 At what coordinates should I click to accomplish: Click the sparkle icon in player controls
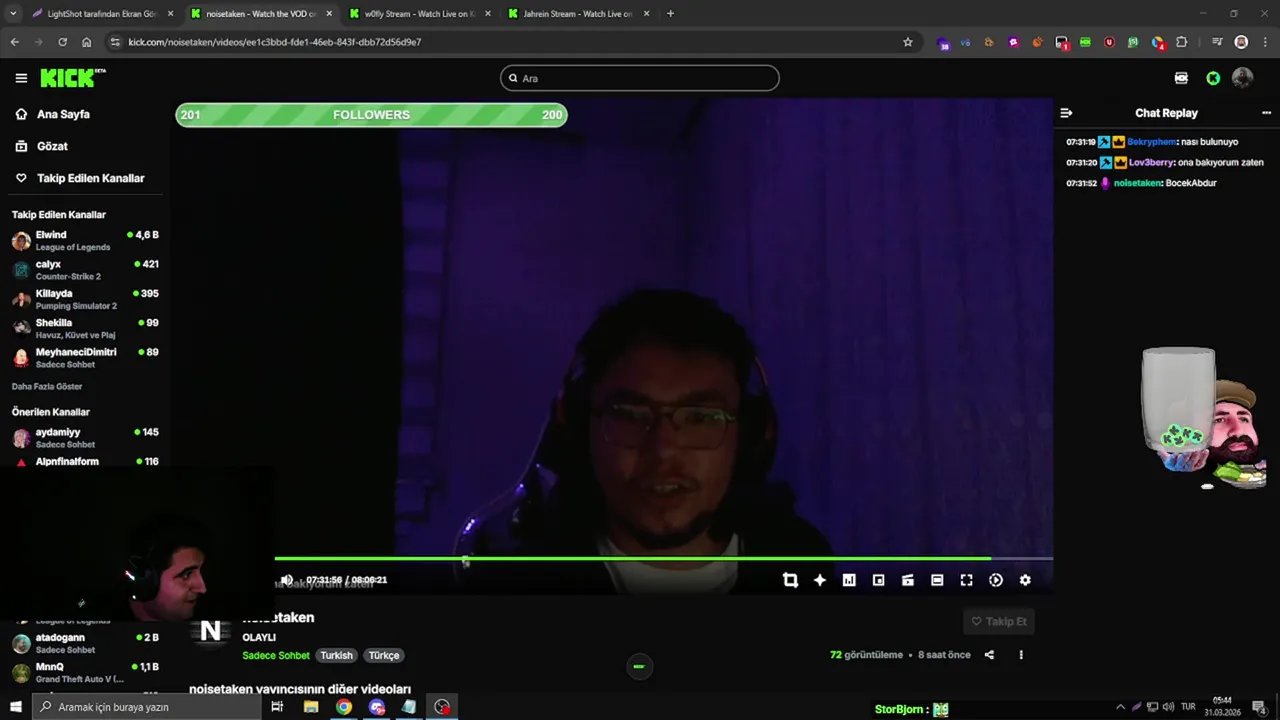[820, 580]
